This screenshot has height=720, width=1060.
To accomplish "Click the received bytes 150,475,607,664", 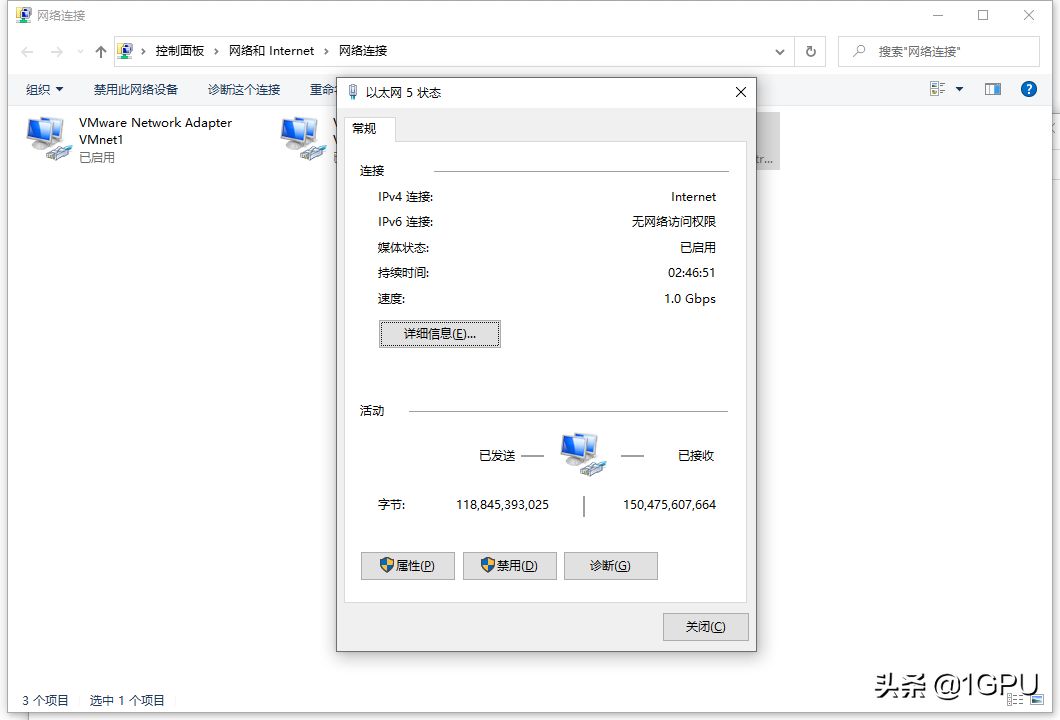I will tap(669, 504).
